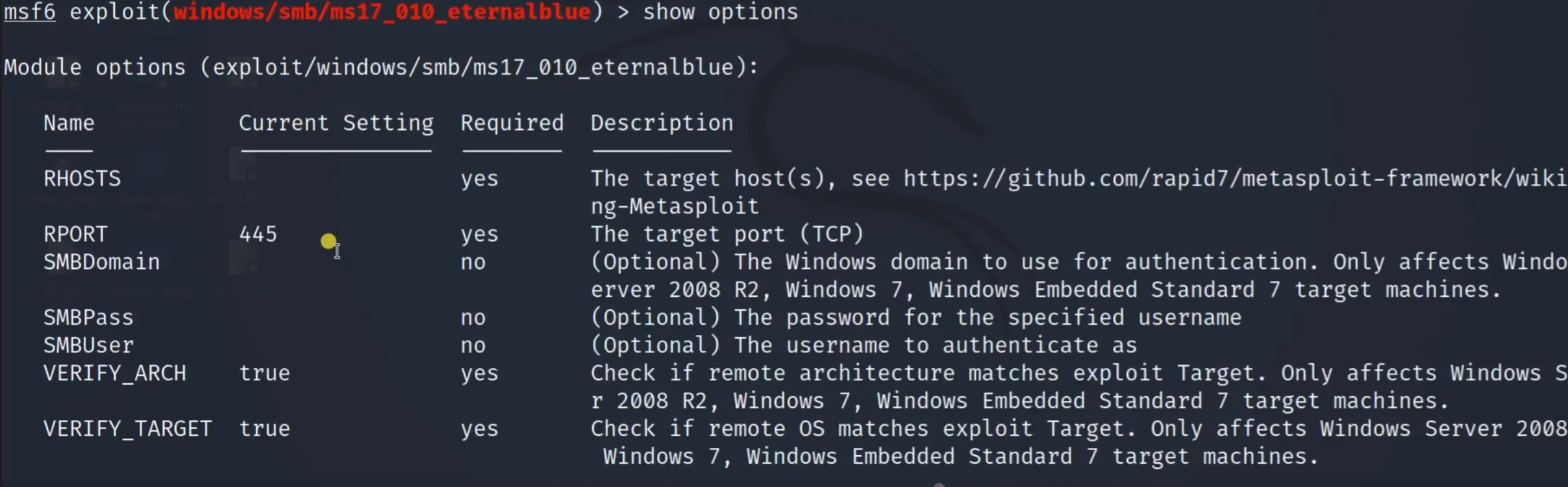This screenshot has width=1568, height=487.
Task: Click the typed 'show options' command
Action: click(x=720, y=12)
